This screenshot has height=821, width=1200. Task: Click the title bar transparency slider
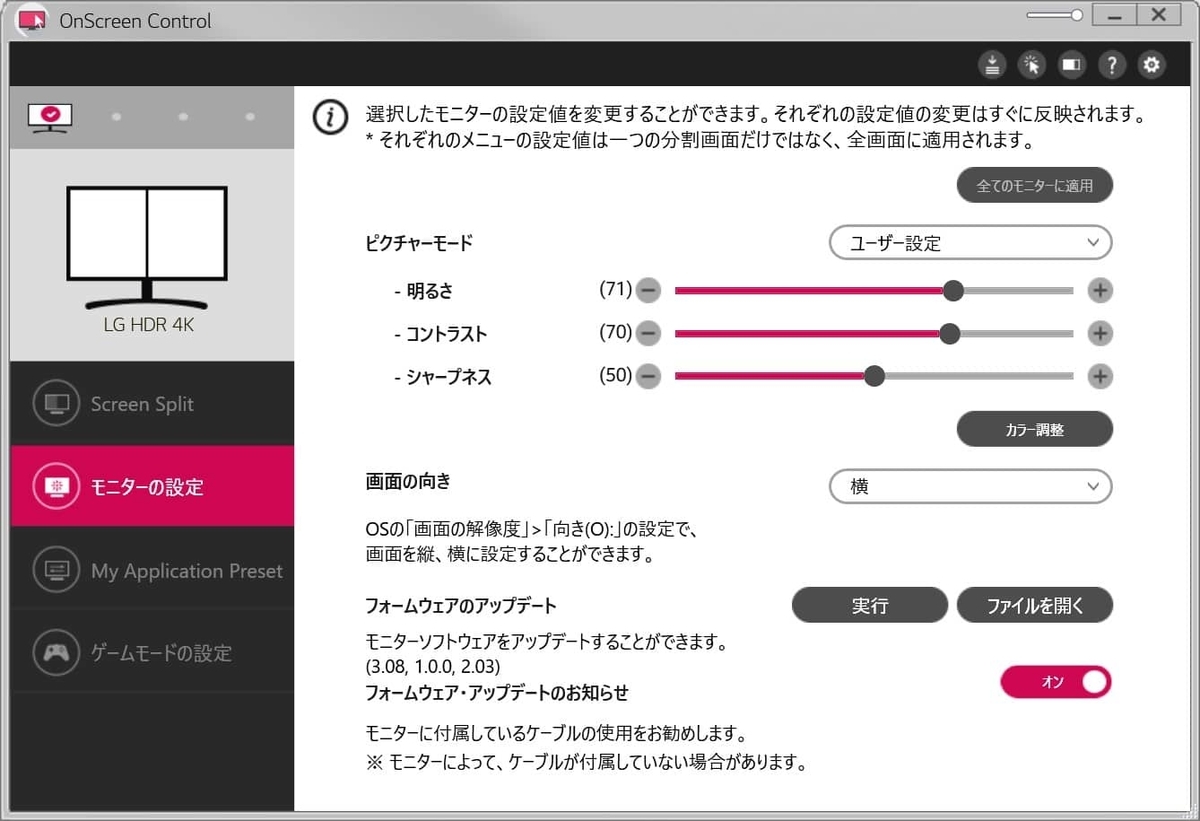pyautogui.click(x=1055, y=15)
